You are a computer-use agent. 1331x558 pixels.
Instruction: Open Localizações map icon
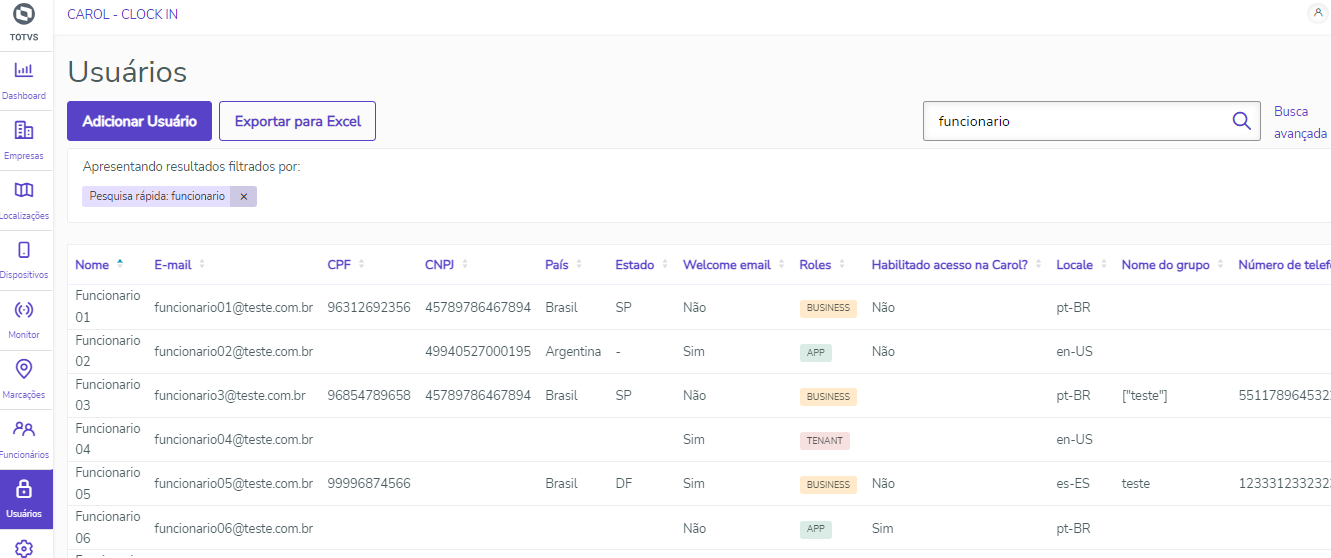(24, 190)
